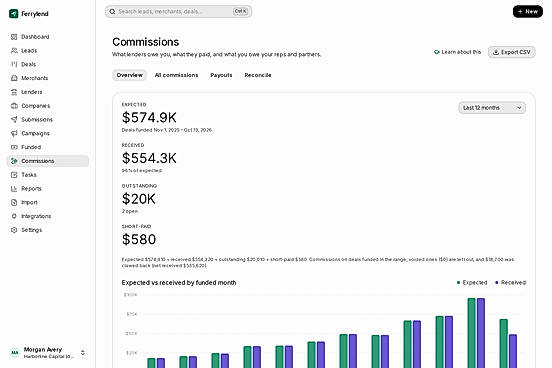The height and width of the screenshot is (368, 552).
Task: Open Lenders via its bank icon
Action: 14,92
